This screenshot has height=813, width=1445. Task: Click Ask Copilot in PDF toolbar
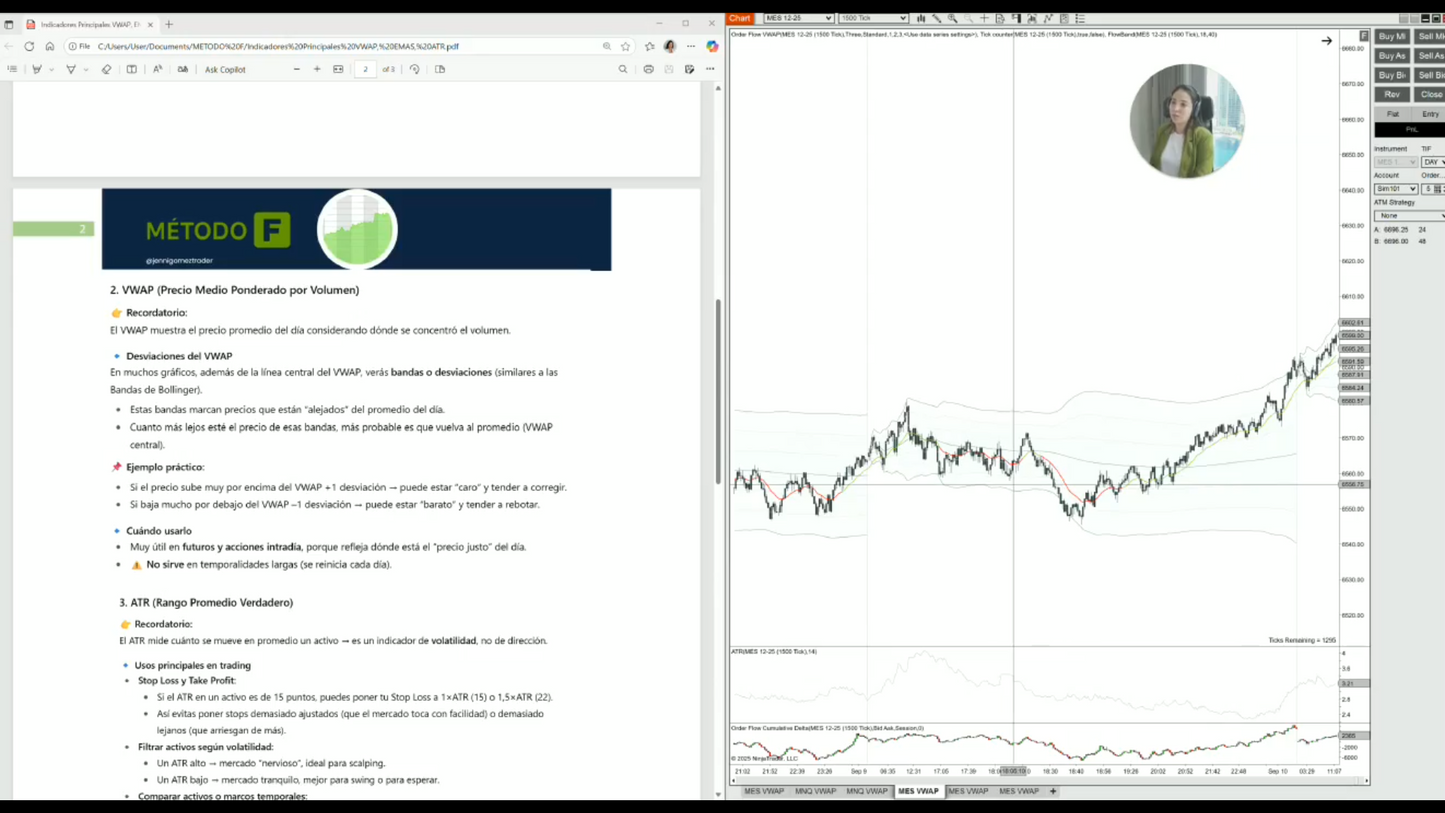pos(225,69)
